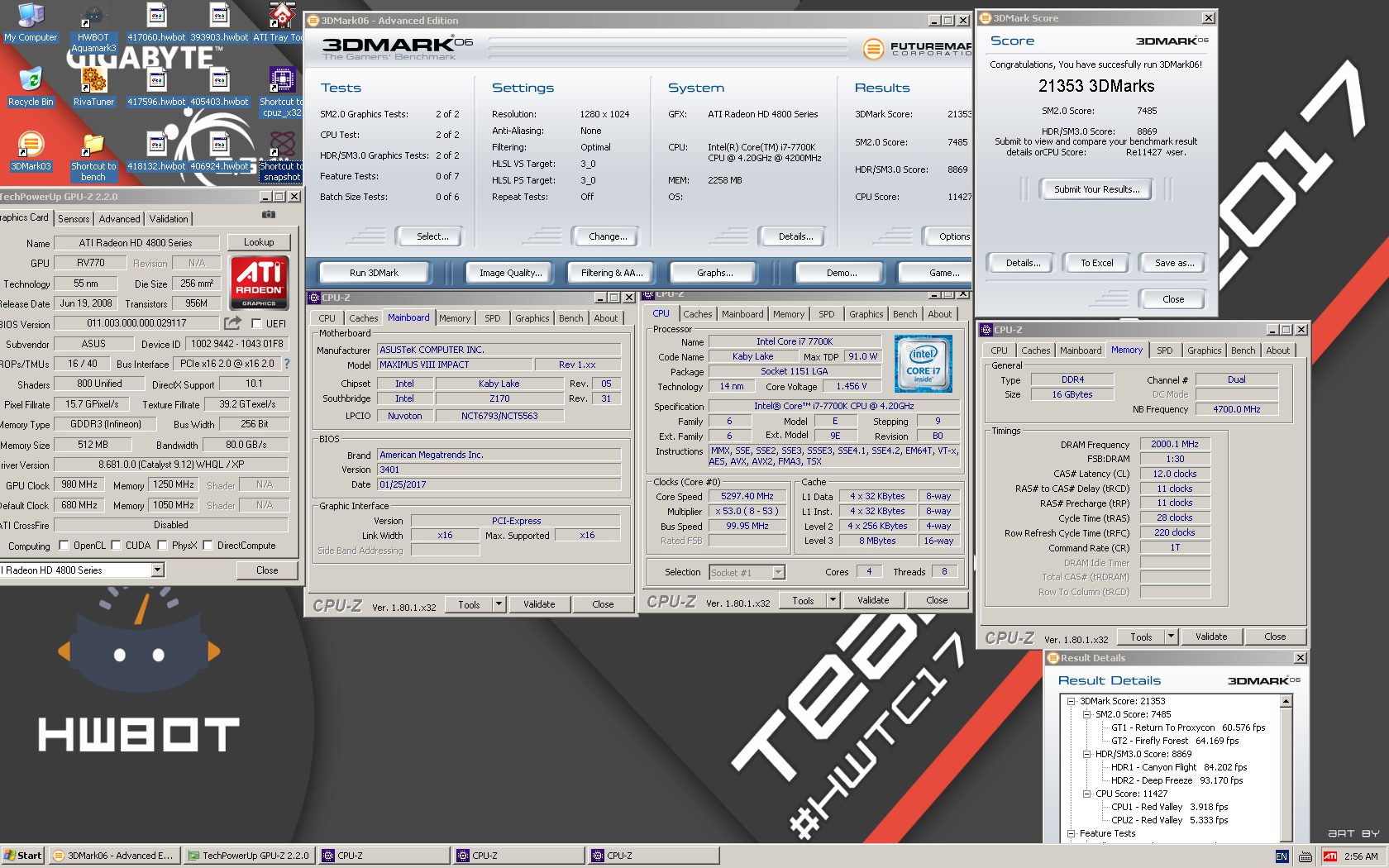Click GPU-Z screenshot camera icon
The image size is (1389, 868).
[x=269, y=214]
